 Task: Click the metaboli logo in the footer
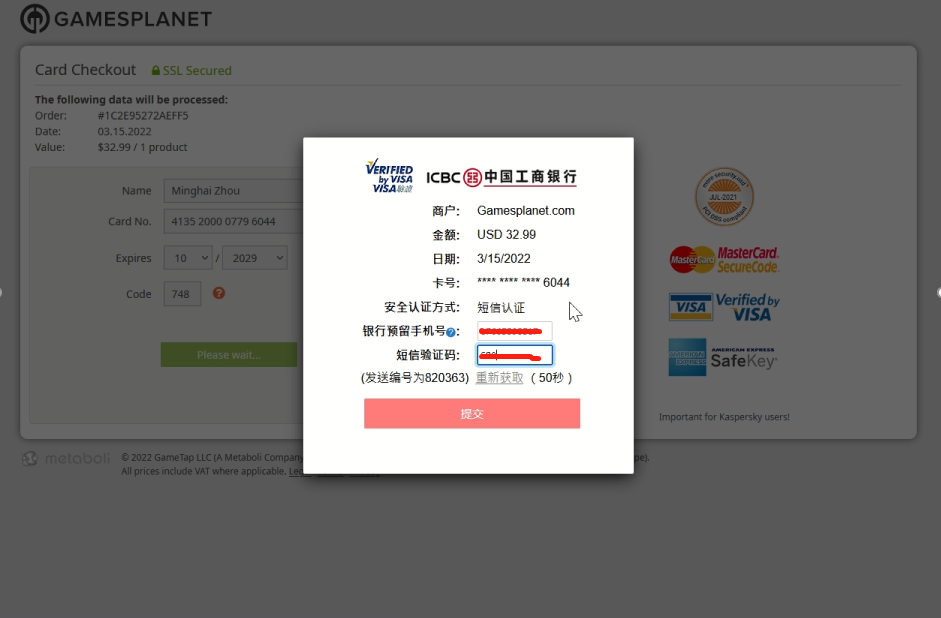pos(66,459)
